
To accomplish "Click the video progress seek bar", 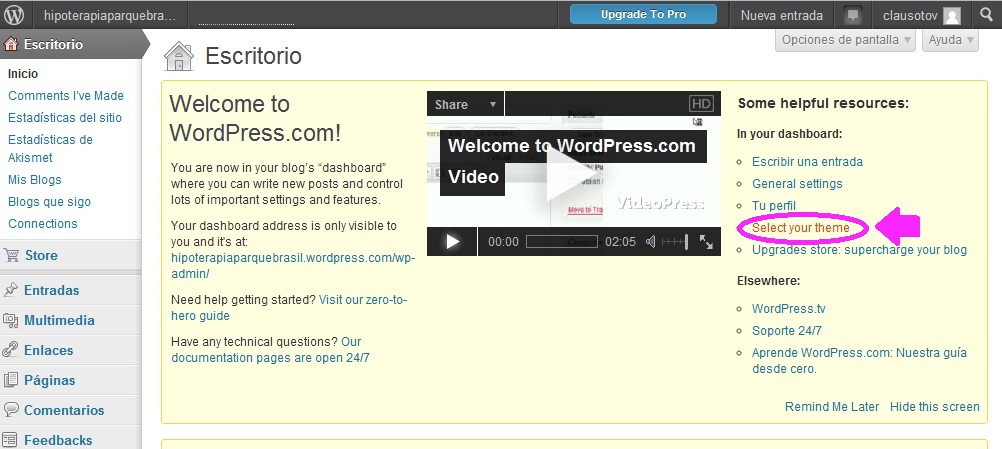I will click(561, 241).
